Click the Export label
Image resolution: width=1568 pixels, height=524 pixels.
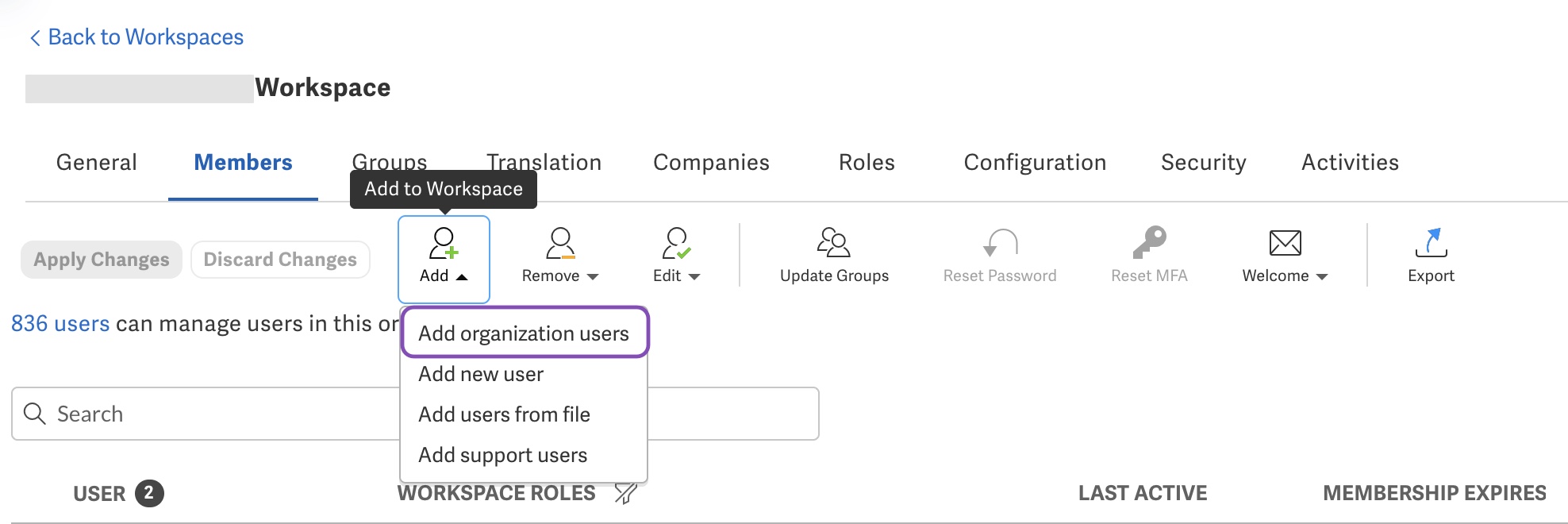[1431, 275]
